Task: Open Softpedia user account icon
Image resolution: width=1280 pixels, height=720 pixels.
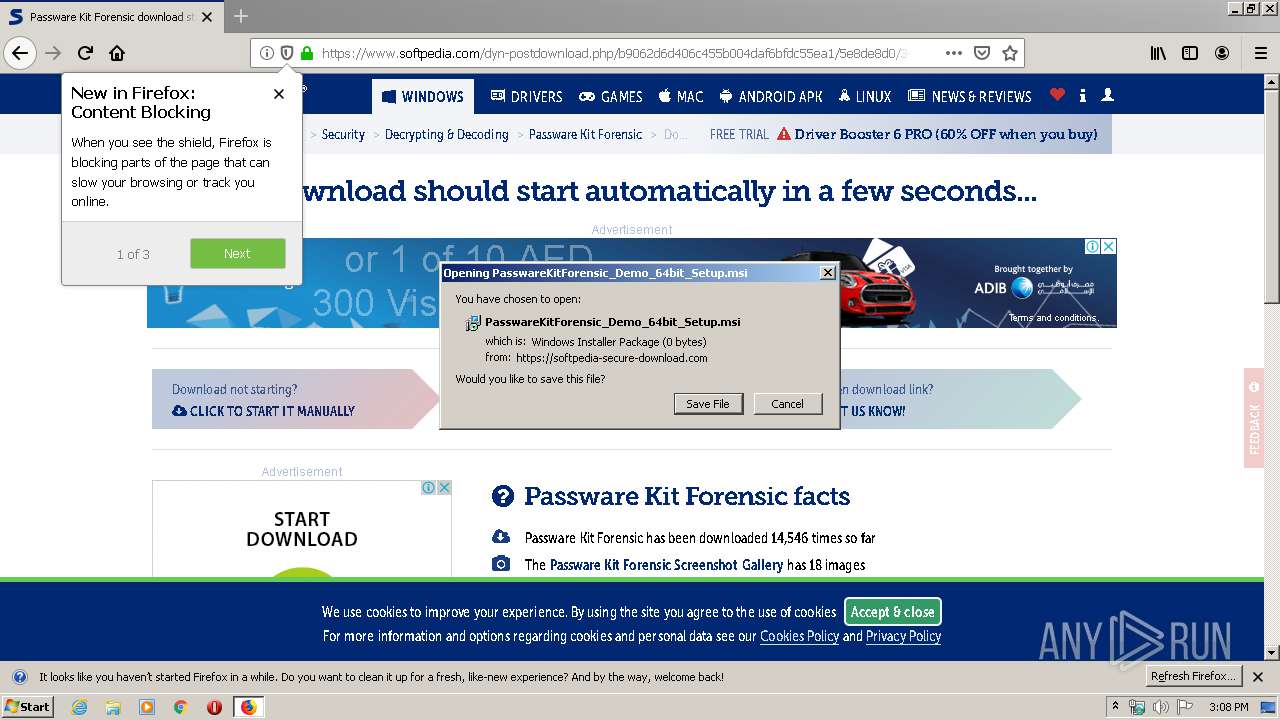Action: [x=1107, y=95]
